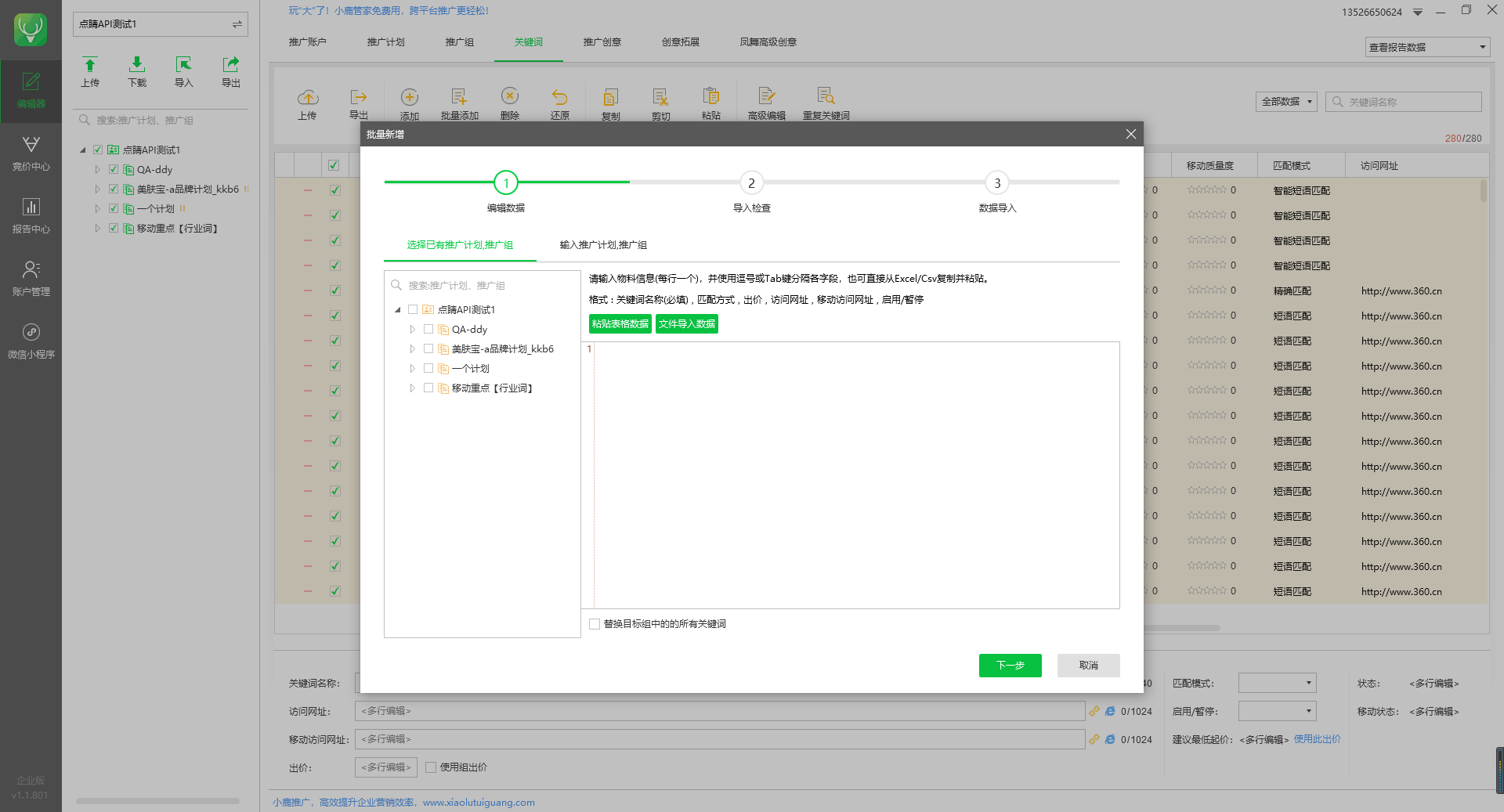Click the 小鹿管家 logo icon

[31, 30]
